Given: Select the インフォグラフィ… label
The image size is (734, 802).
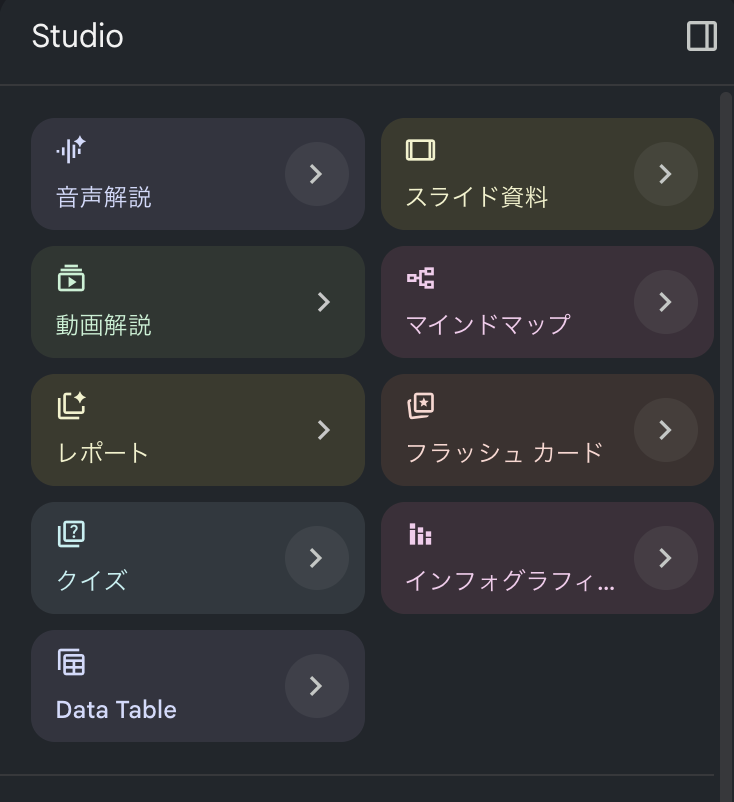Looking at the screenshot, I should pos(510,581).
